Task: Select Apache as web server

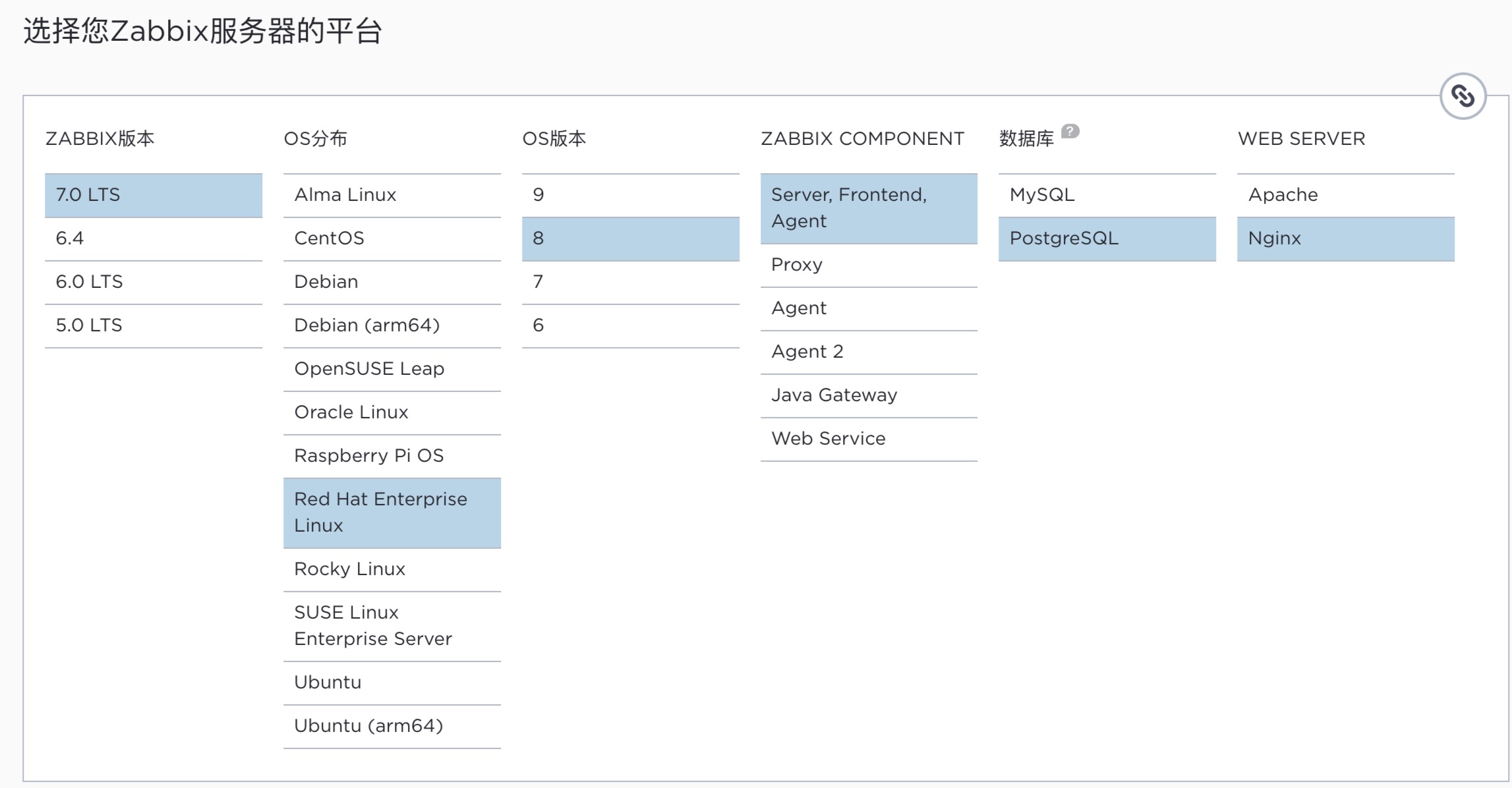Action: click(1345, 195)
